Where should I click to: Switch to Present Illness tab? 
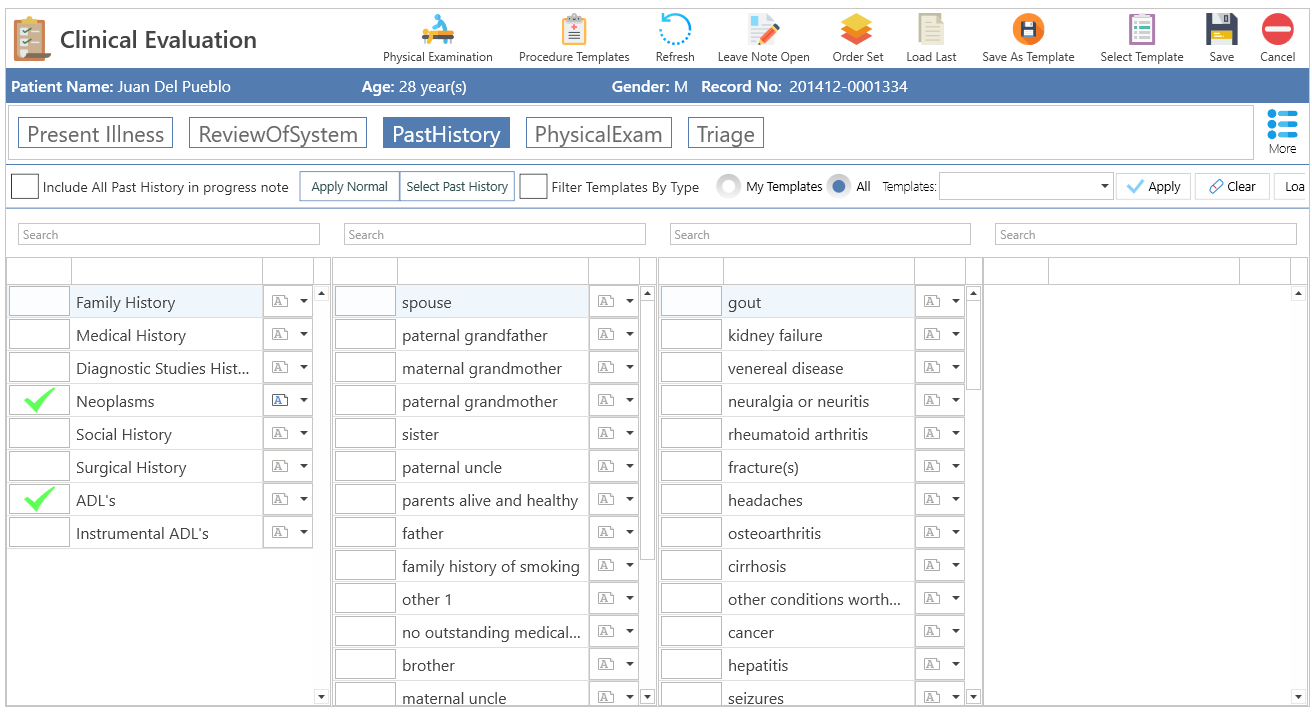pyautogui.click(x=96, y=134)
